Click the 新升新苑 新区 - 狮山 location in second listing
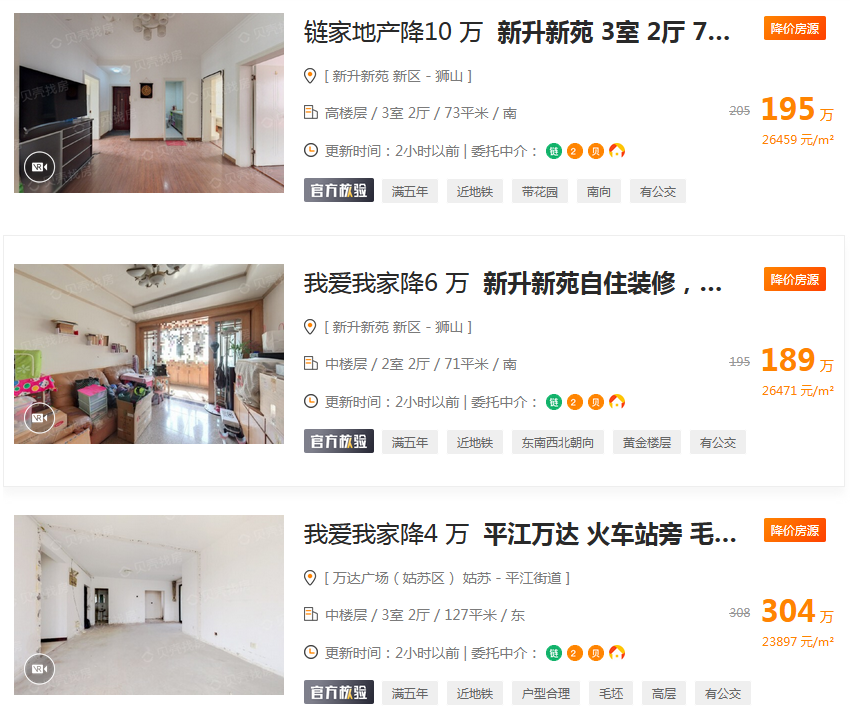The image size is (850, 715). 398,327
